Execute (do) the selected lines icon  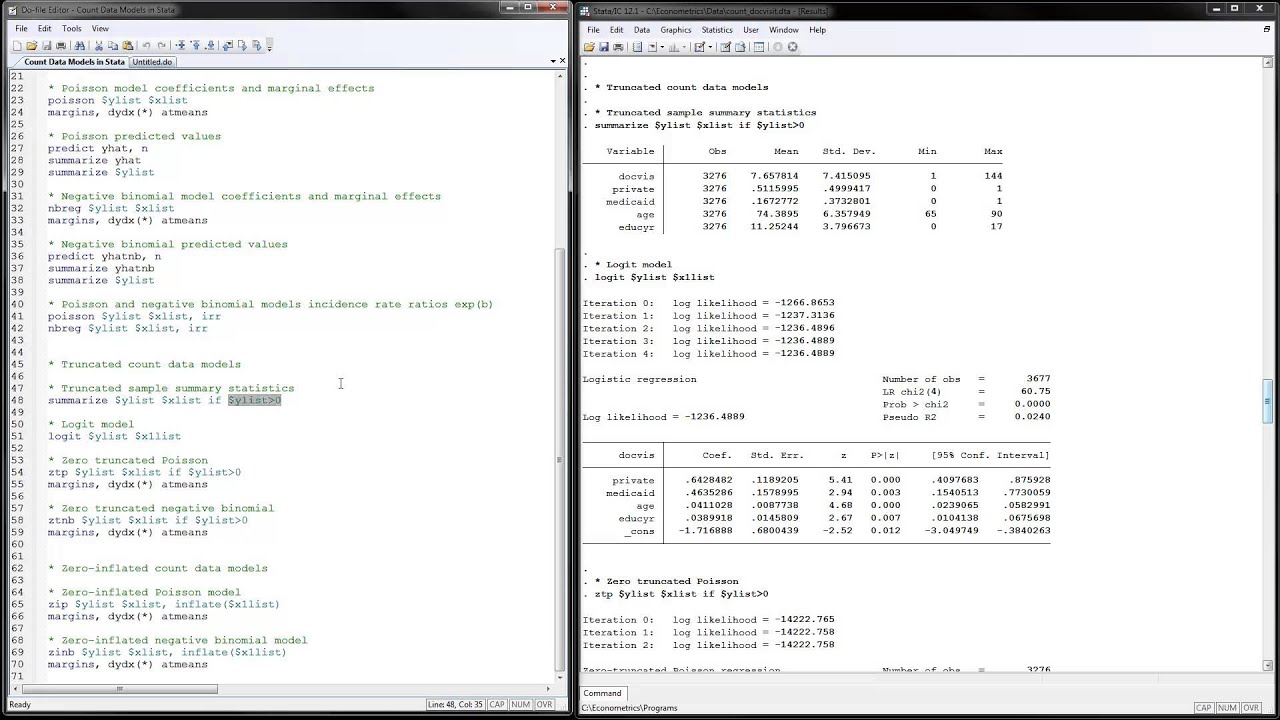(242, 45)
